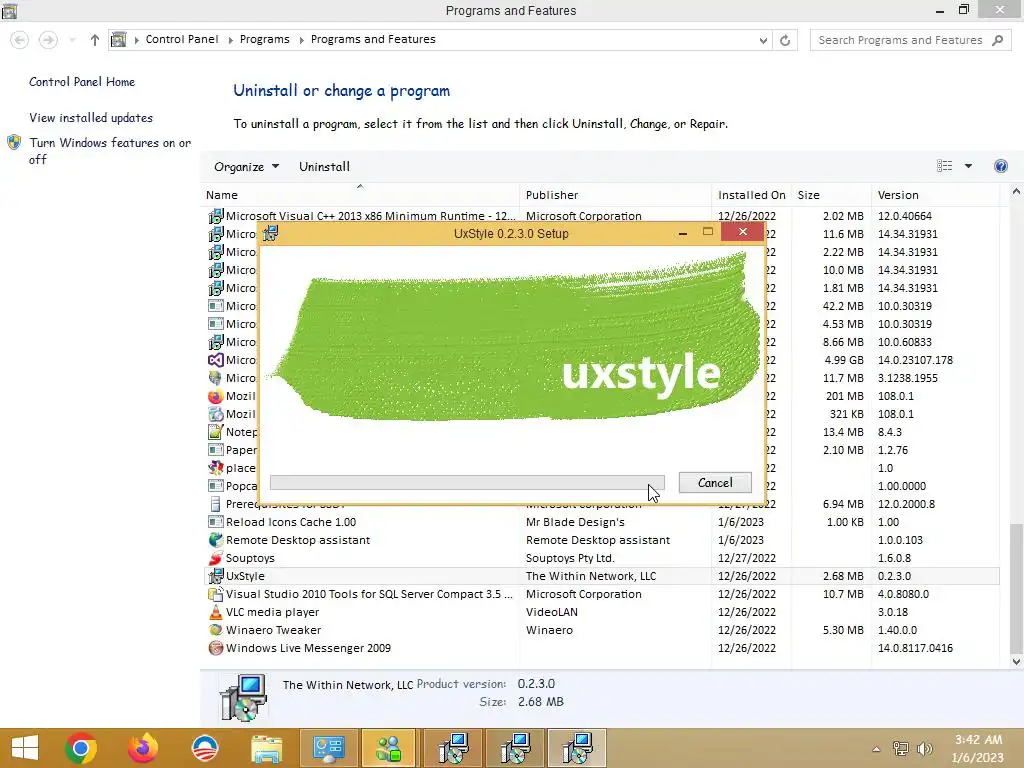This screenshot has height=768, width=1024.
Task: Open the Organize dropdown menu
Action: click(246, 167)
